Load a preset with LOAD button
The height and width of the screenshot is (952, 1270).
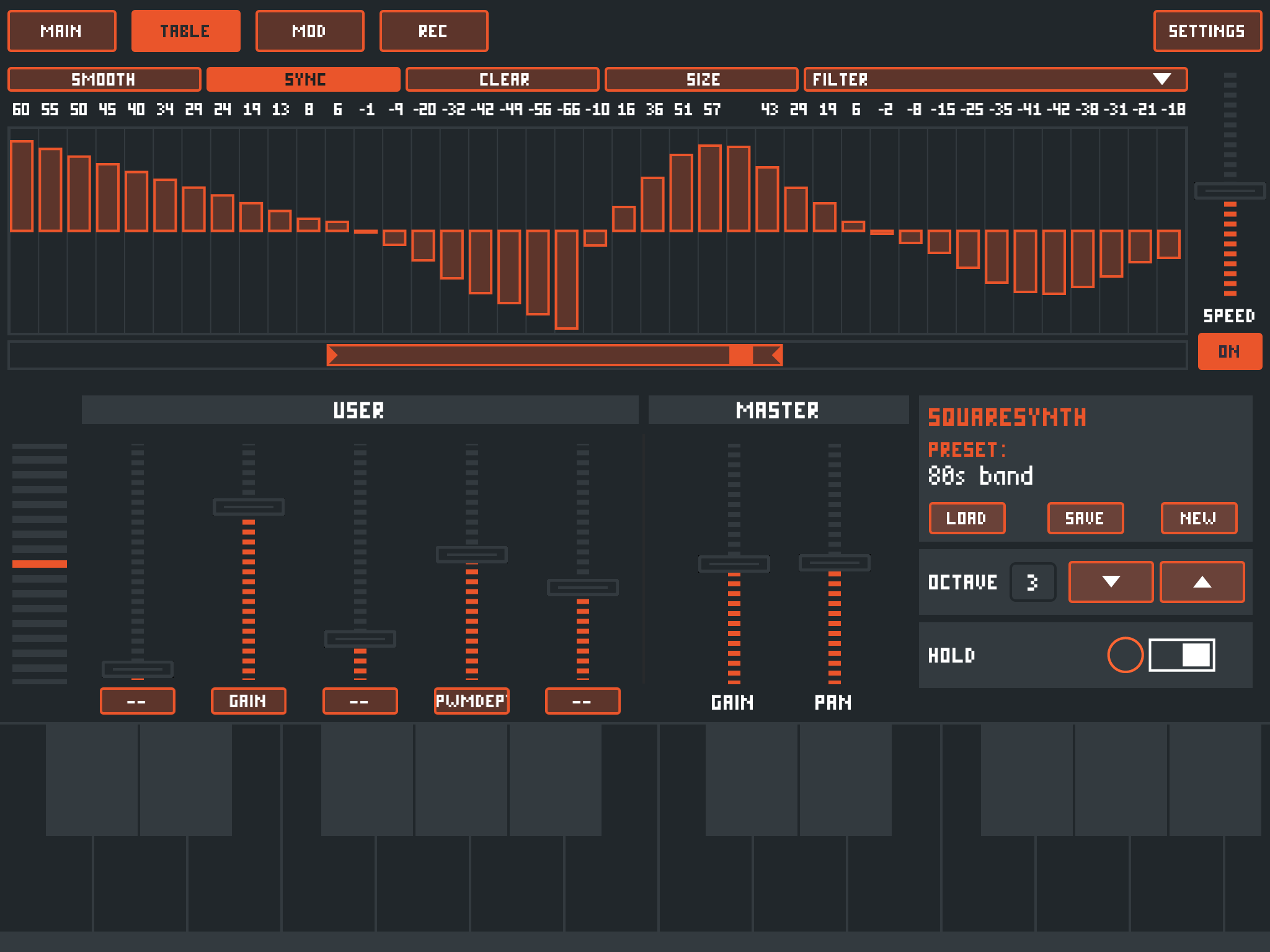[966, 518]
